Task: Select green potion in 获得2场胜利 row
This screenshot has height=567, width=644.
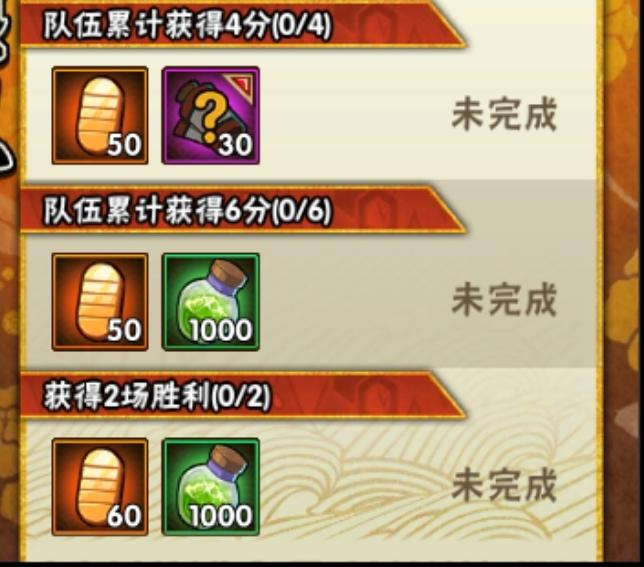Action: (211, 487)
